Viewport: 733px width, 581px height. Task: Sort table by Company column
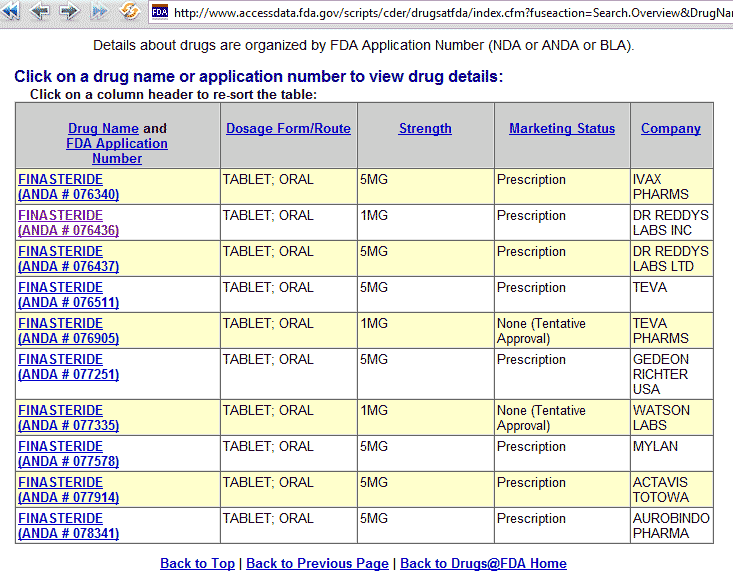click(x=671, y=128)
